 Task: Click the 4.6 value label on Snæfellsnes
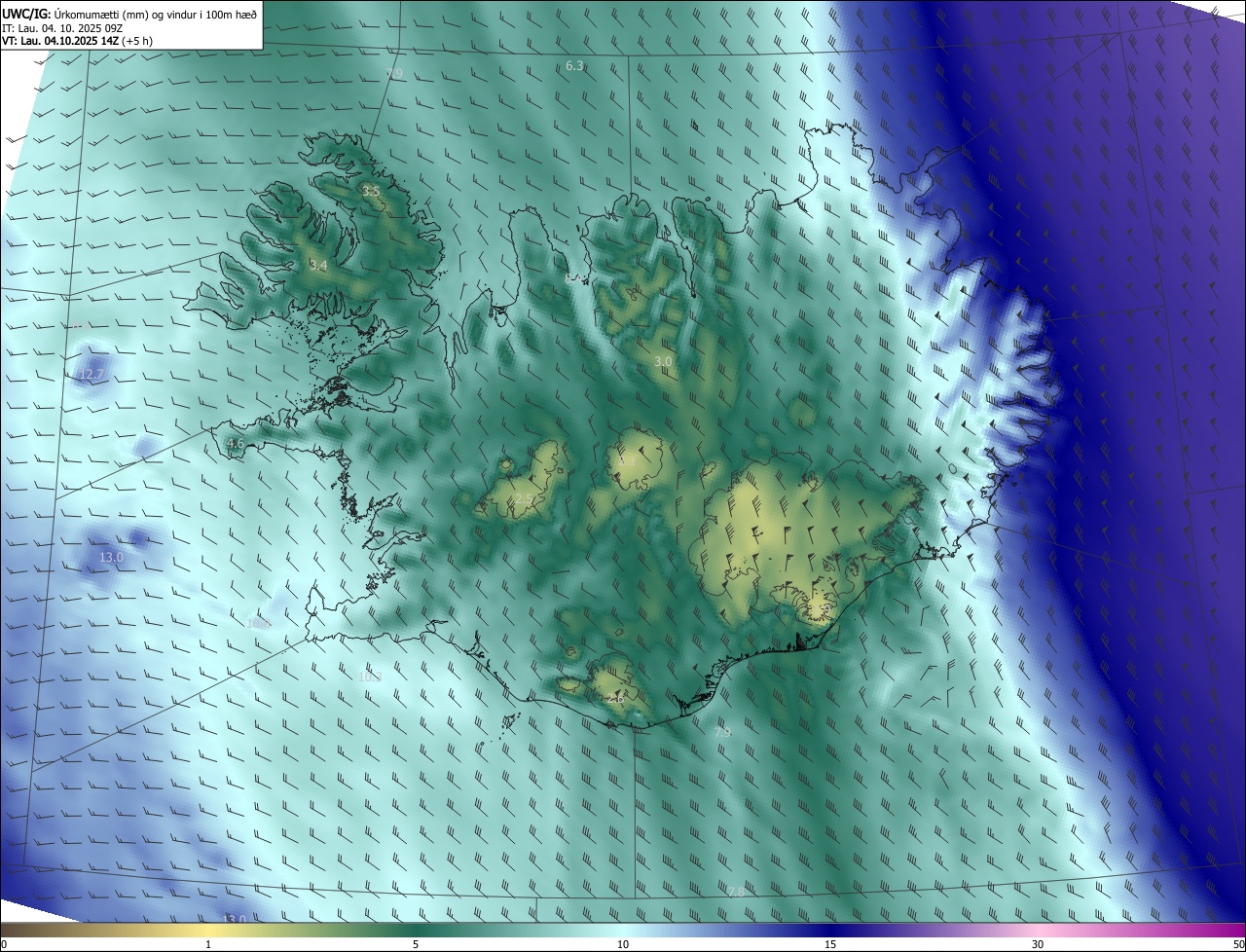click(x=235, y=444)
